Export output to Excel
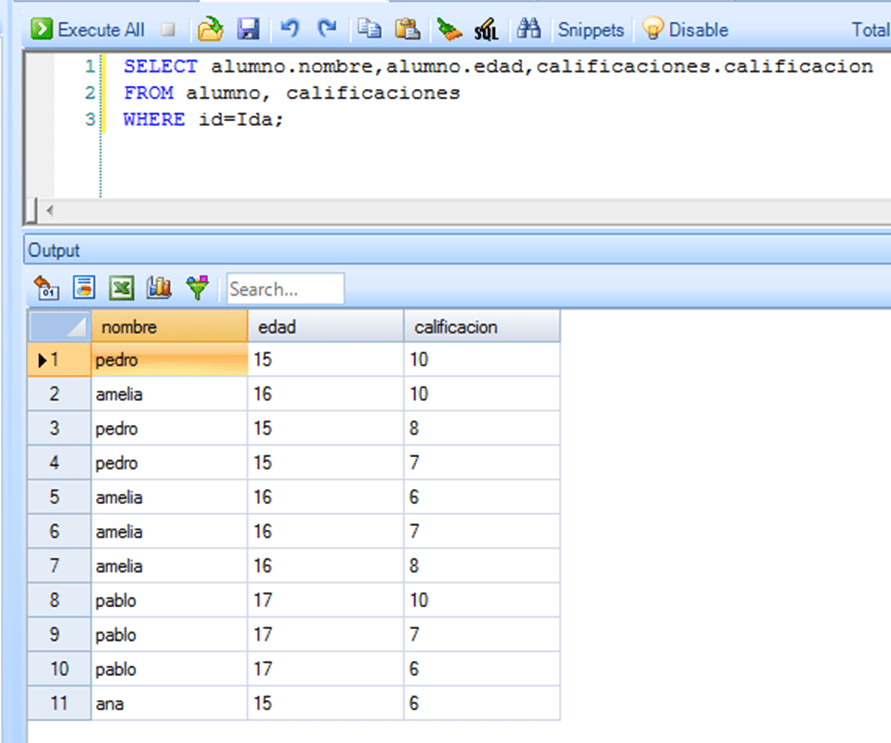 pyautogui.click(x=122, y=289)
